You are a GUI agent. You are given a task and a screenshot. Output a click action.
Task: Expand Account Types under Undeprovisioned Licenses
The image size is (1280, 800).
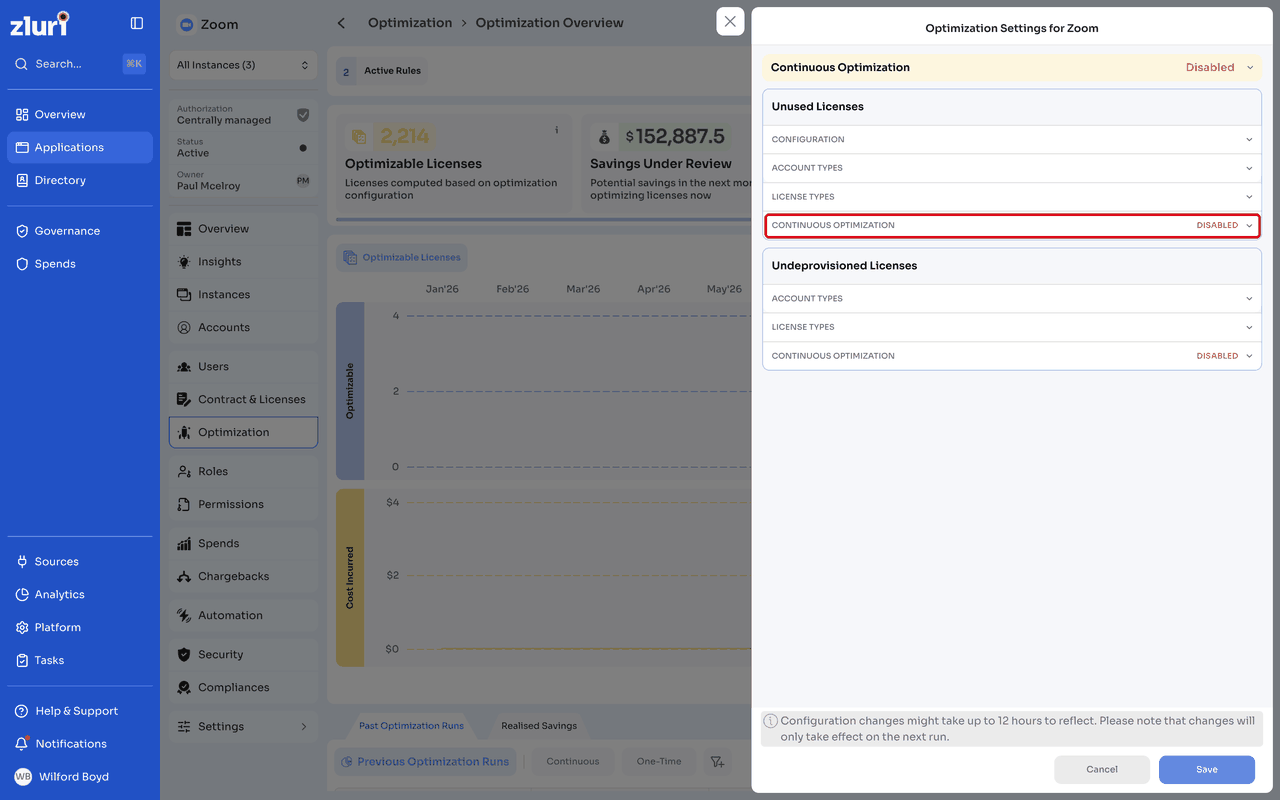click(1012, 299)
